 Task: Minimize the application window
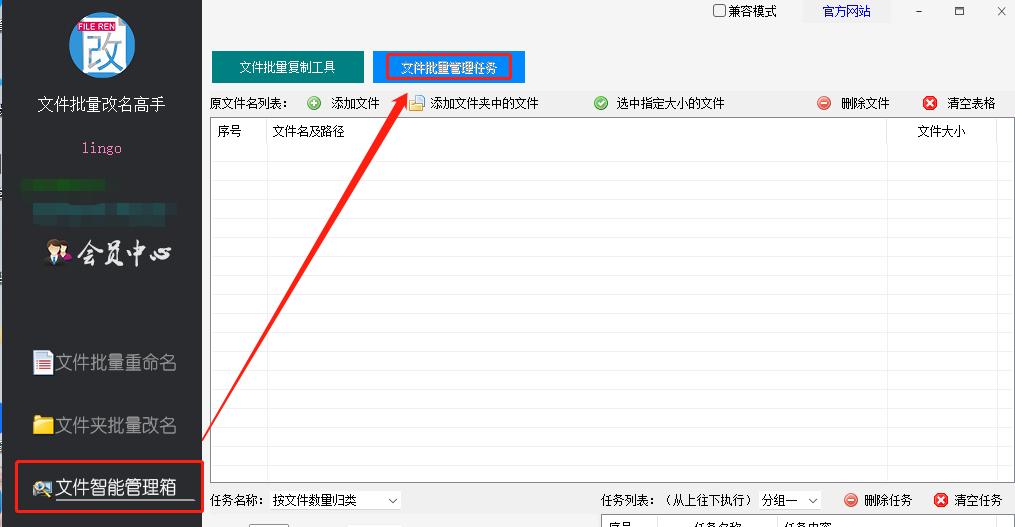919,12
